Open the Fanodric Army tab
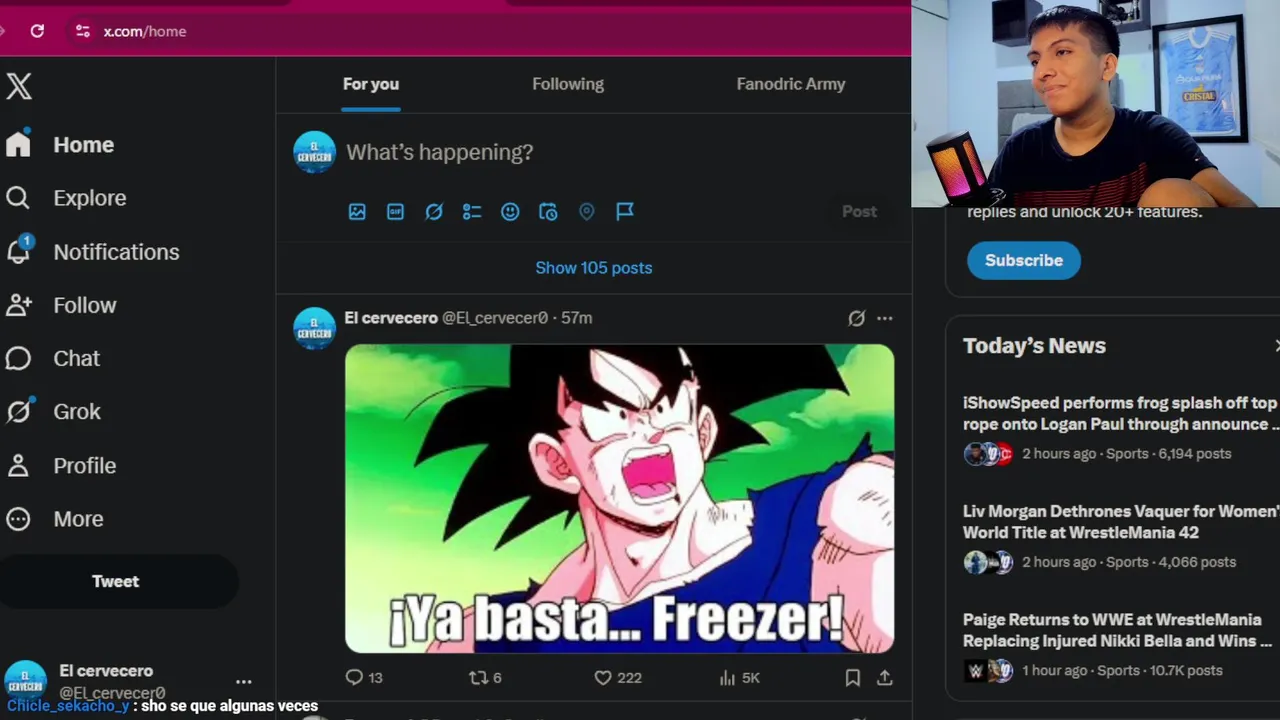1280x720 pixels. click(791, 84)
